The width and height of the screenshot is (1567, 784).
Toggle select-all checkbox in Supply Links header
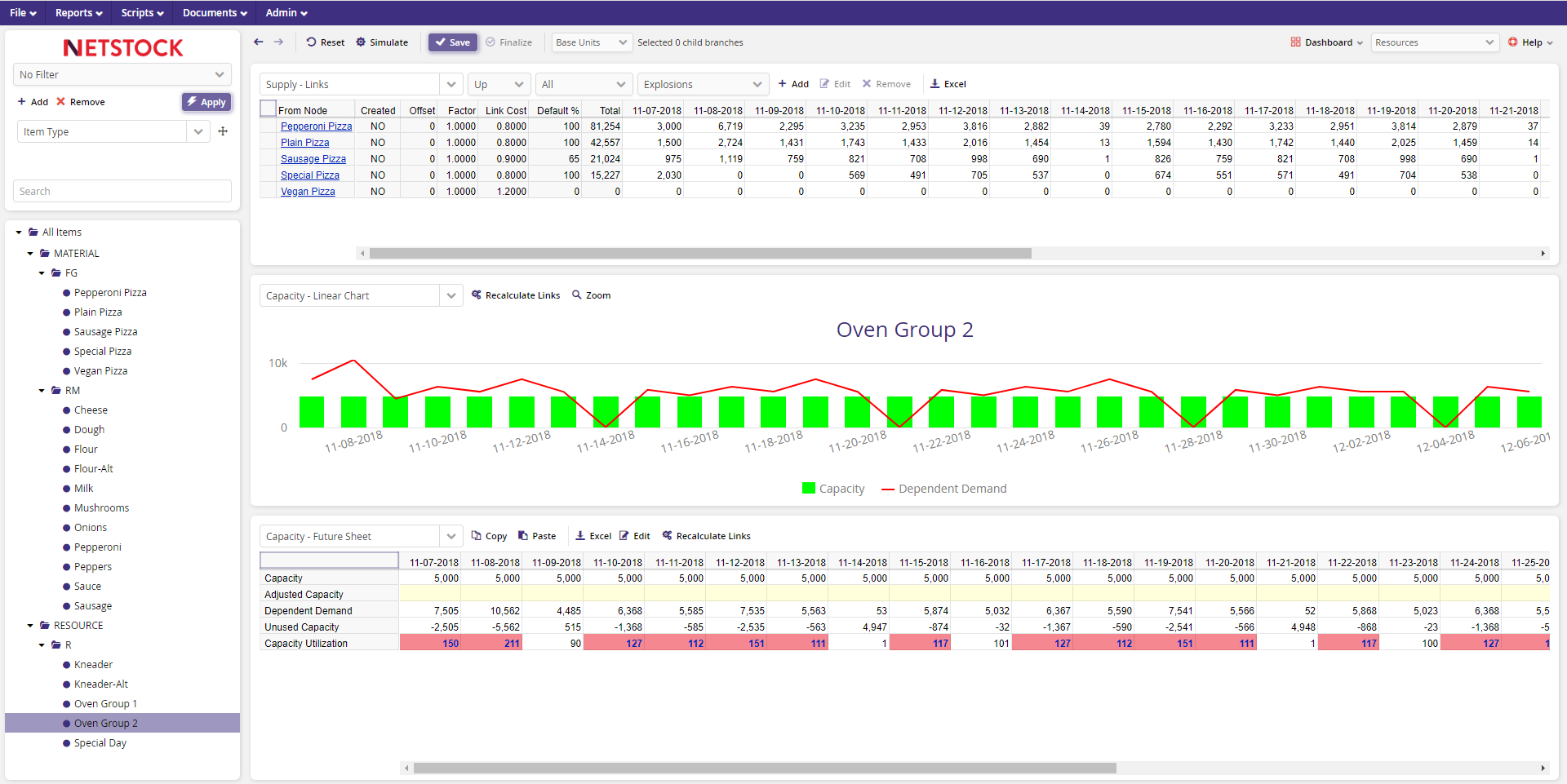click(268, 109)
